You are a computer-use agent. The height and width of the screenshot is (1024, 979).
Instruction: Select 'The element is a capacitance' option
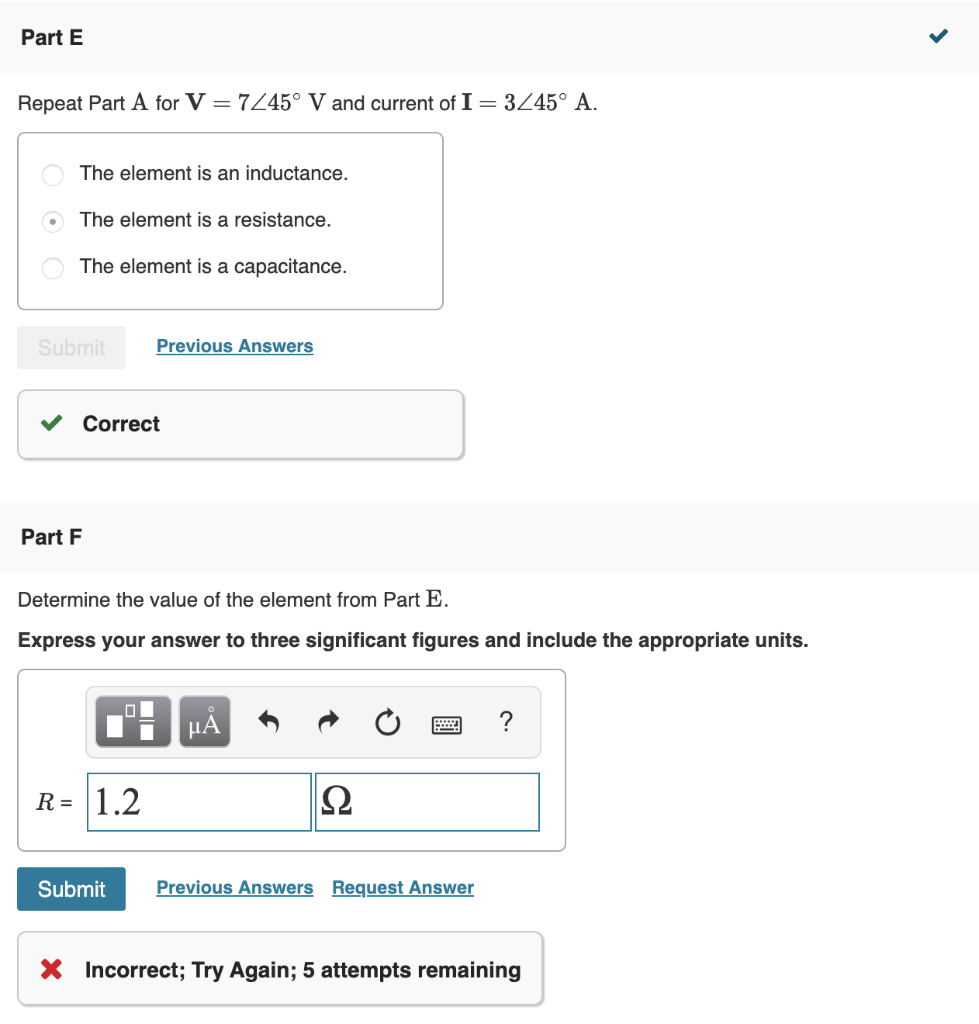(x=52, y=268)
